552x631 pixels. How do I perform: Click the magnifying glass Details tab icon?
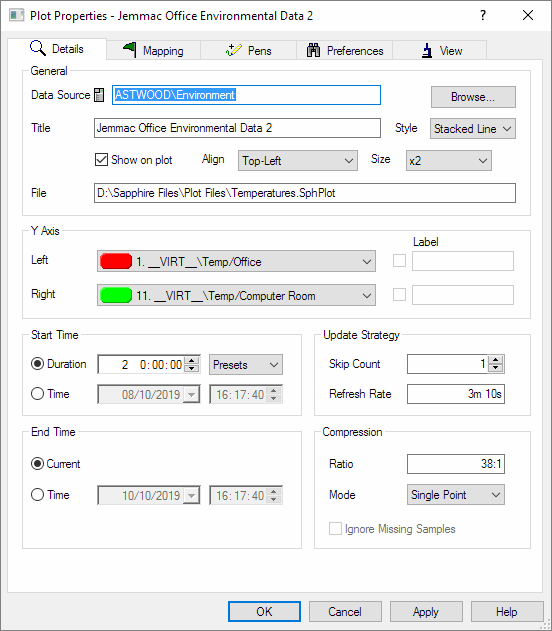coord(38,48)
